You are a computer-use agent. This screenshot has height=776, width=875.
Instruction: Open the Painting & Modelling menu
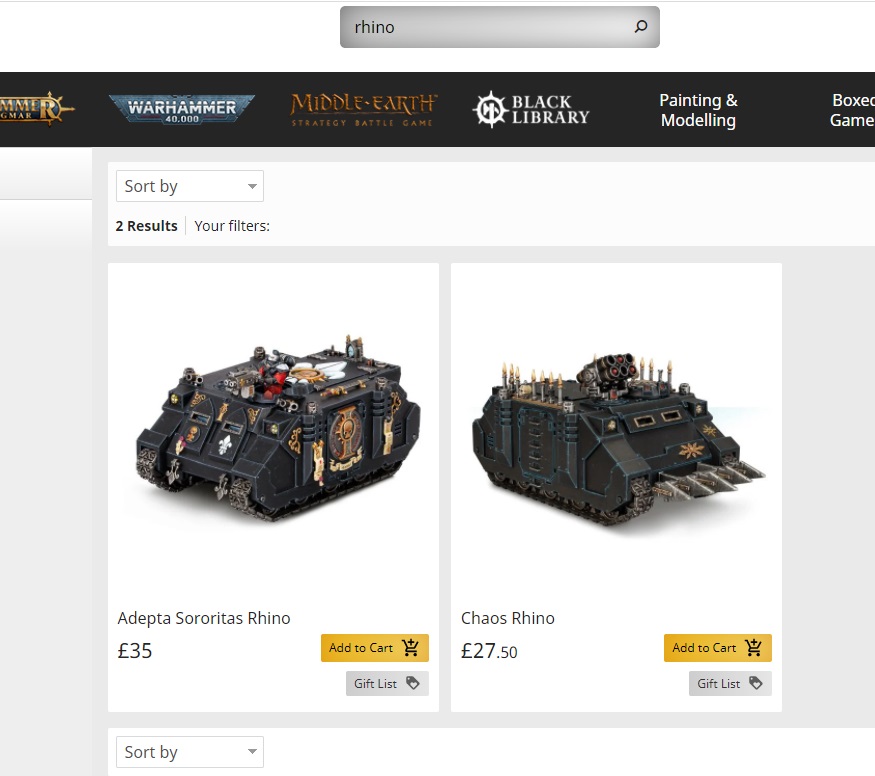click(x=698, y=110)
